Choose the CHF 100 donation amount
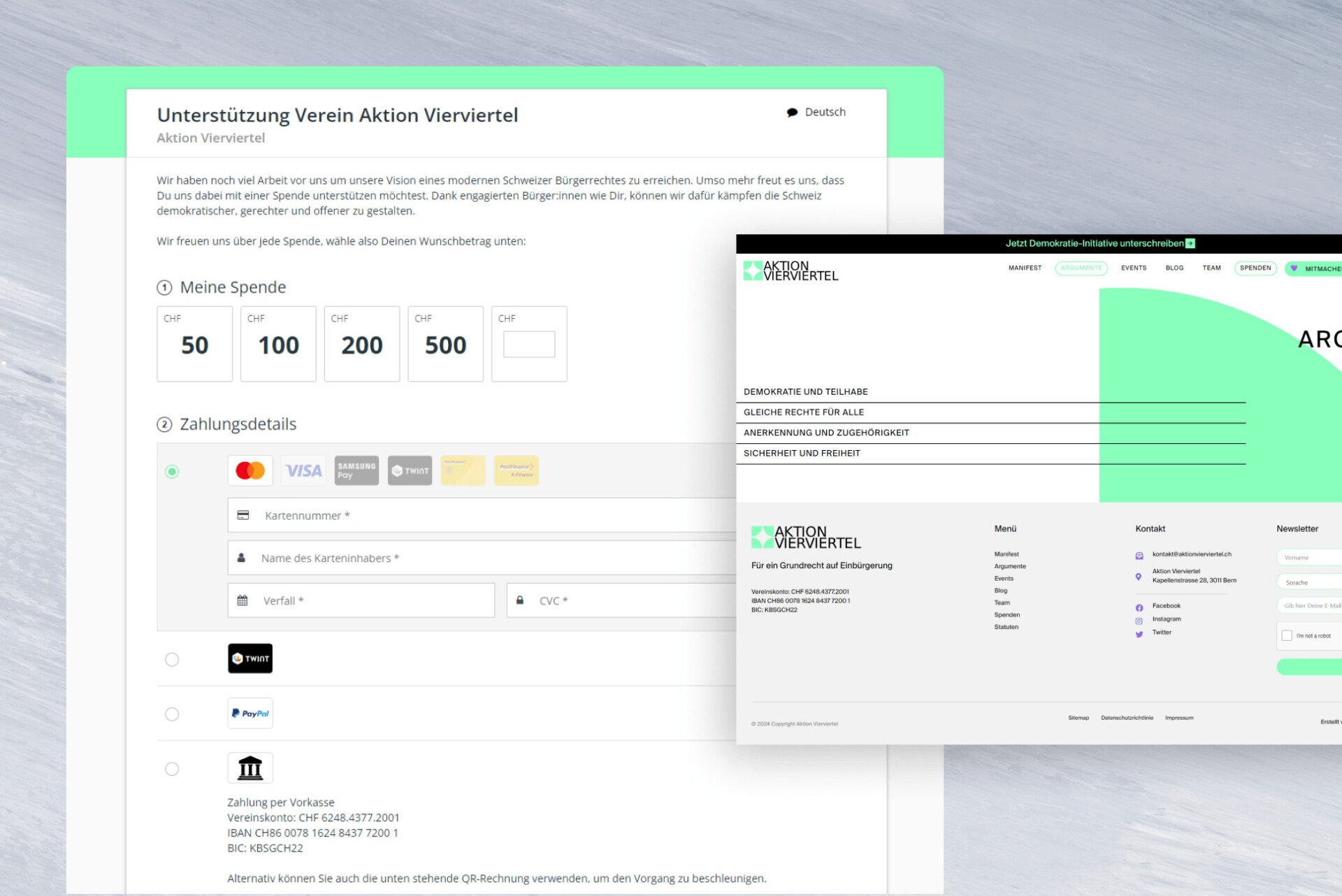Viewport: 1342px width, 896px height. click(x=278, y=344)
